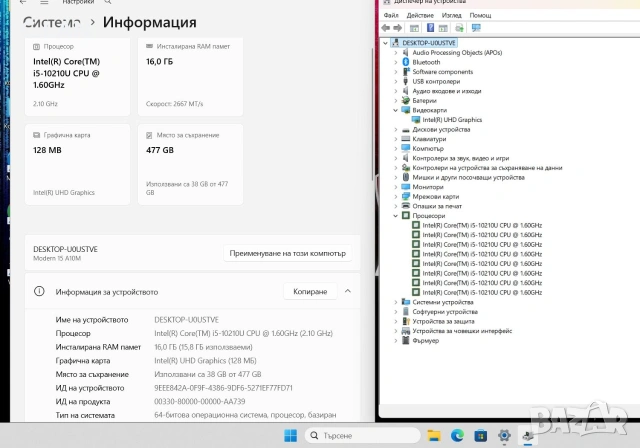This screenshot has width=640, height=448.
Task: Open the Файл menu
Action: [x=391, y=16]
